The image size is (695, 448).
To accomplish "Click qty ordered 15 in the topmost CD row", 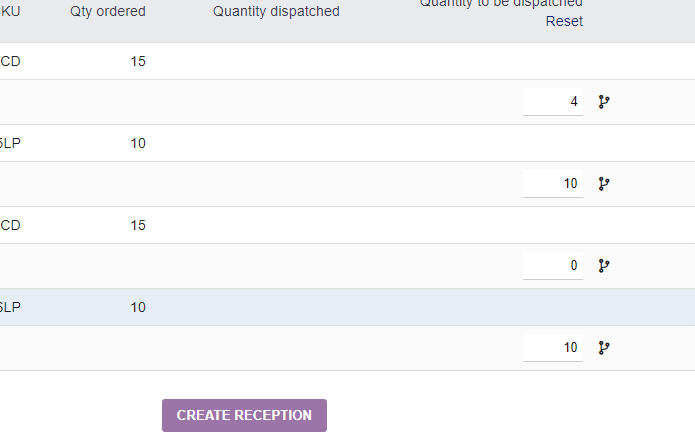I will tap(138, 61).
